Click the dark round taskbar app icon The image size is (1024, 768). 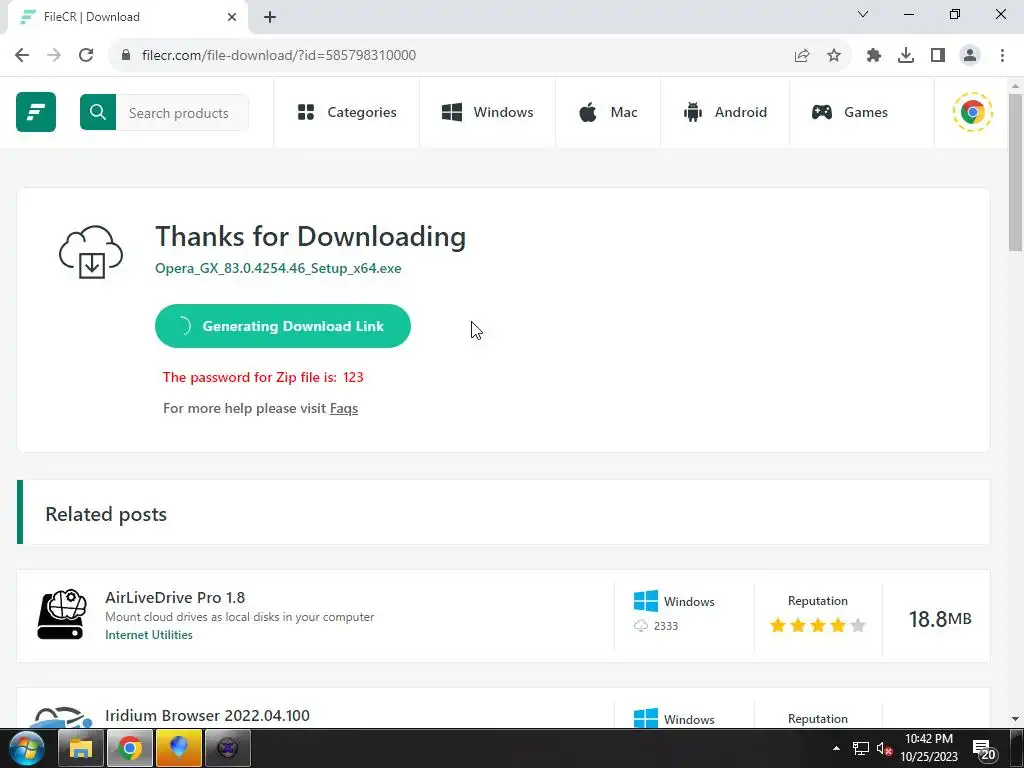tap(228, 748)
